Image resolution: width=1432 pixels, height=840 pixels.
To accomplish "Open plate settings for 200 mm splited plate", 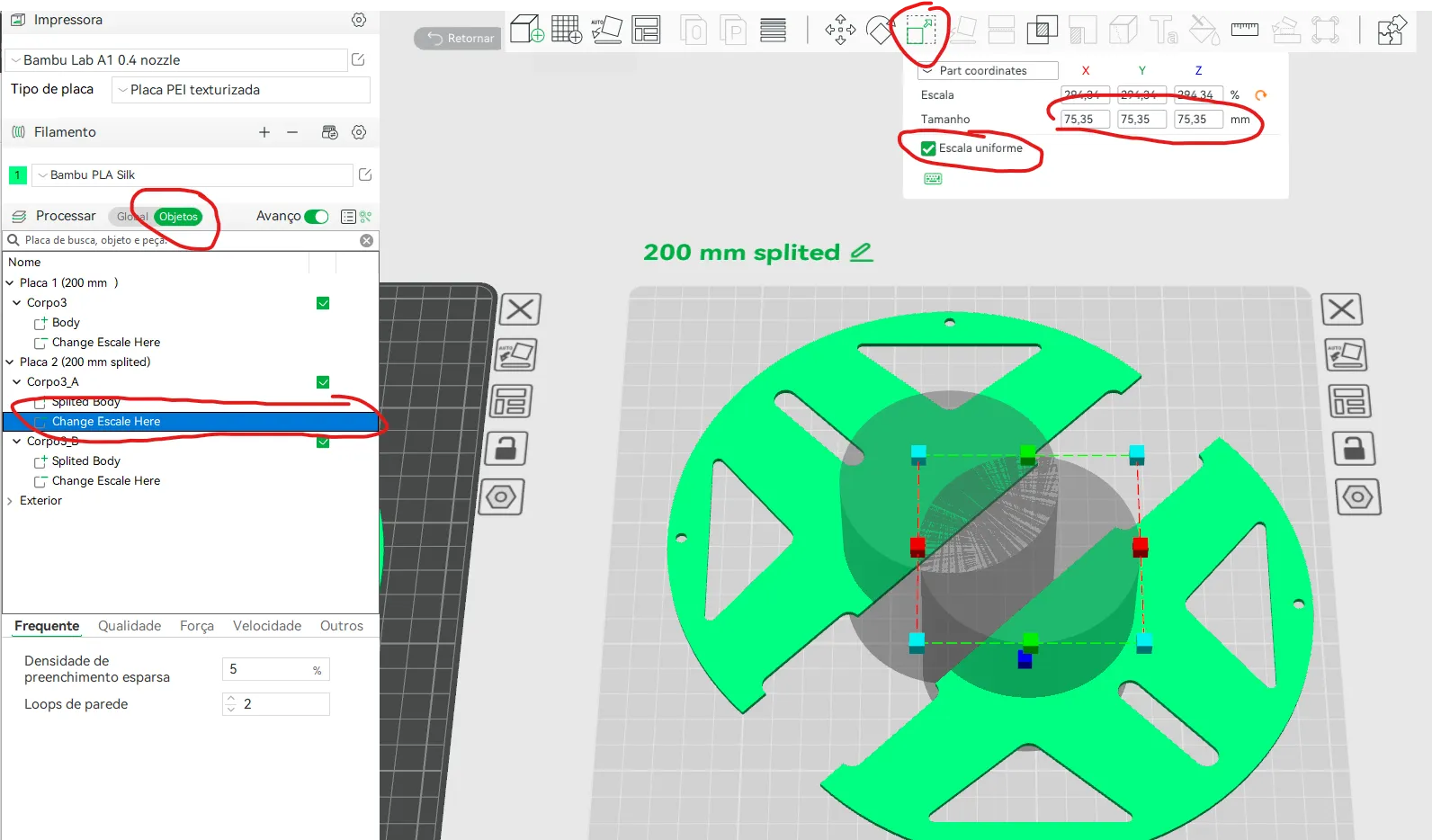I will (1358, 496).
